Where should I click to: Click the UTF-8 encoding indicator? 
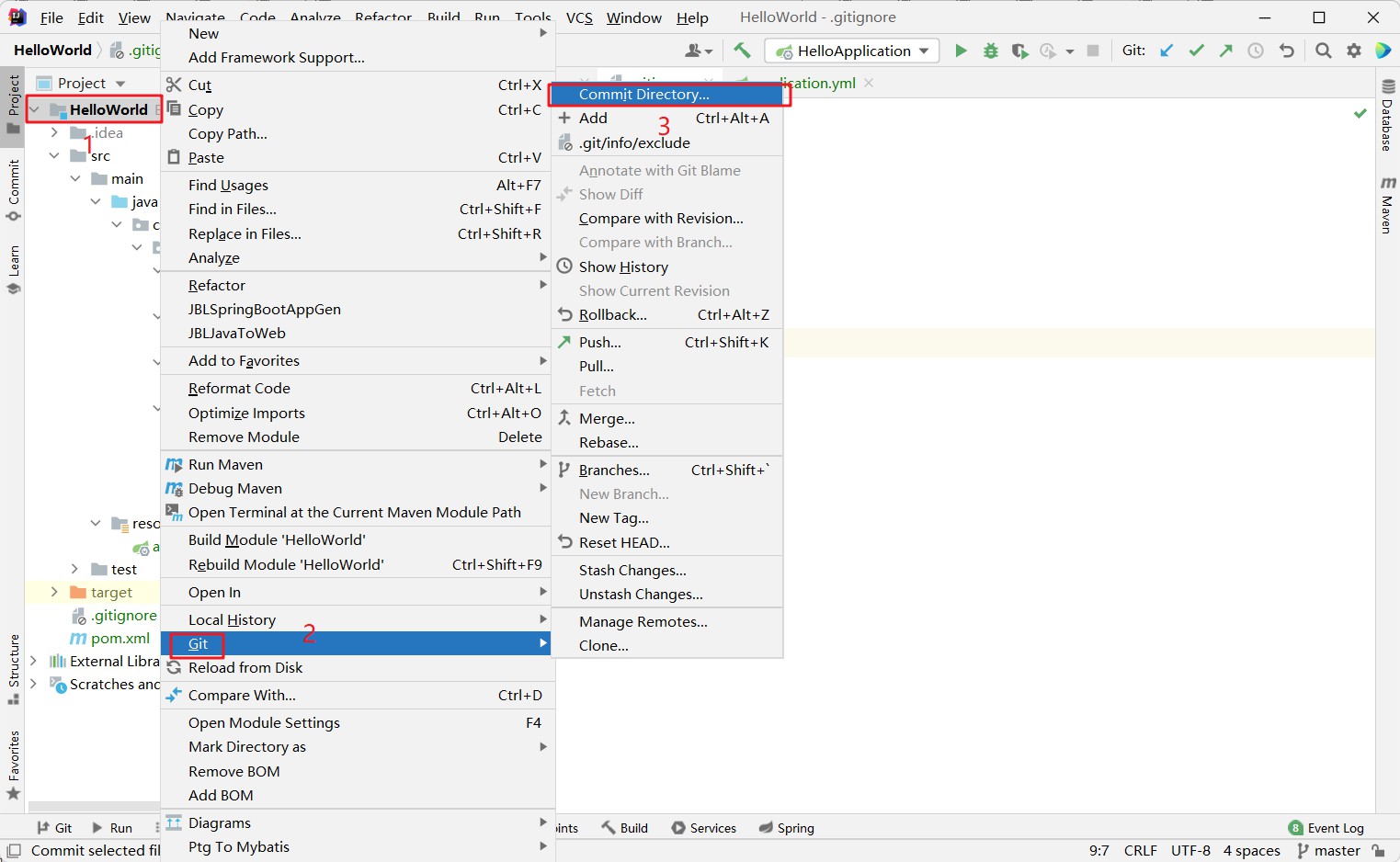[1190, 851]
